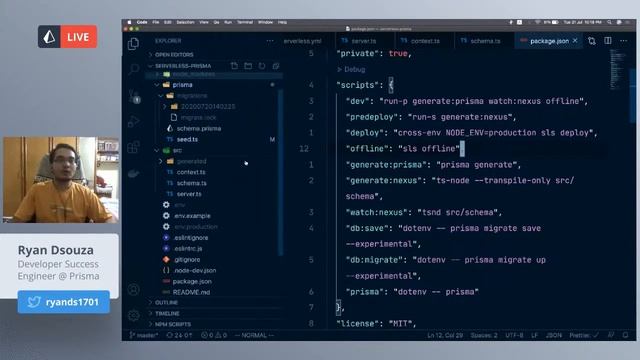The width and height of the screenshot is (640, 360).
Task: Click the New File icon in explorer header
Action: (x=234, y=66)
